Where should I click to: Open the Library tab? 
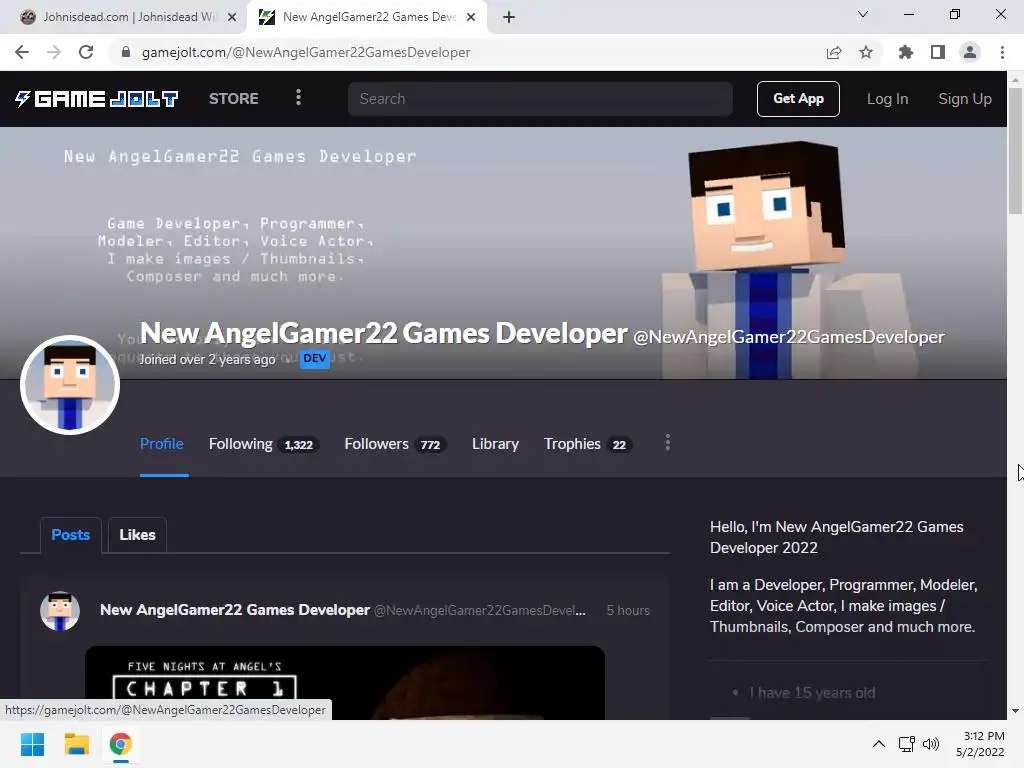click(495, 444)
